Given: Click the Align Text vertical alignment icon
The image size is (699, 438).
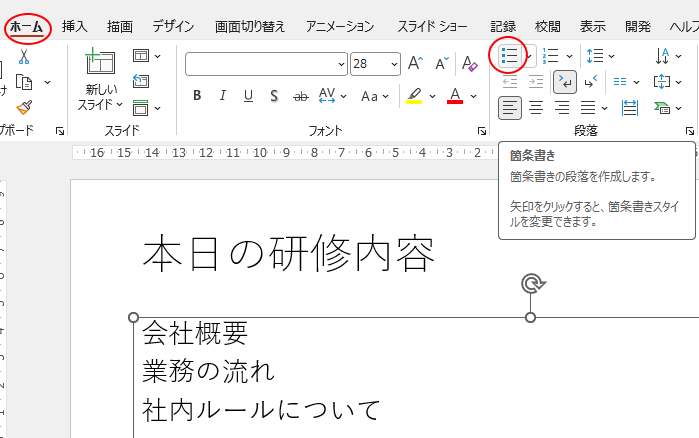Looking at the screenshot, I should (662, 82).
